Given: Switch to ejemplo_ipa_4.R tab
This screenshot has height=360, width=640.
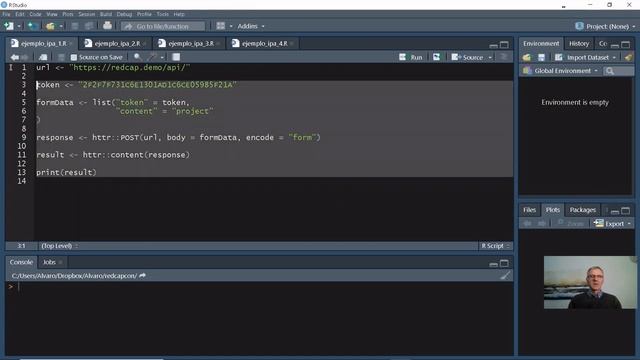Looking at the screenshot, I should pyautogui.click(x=264, y=43).
